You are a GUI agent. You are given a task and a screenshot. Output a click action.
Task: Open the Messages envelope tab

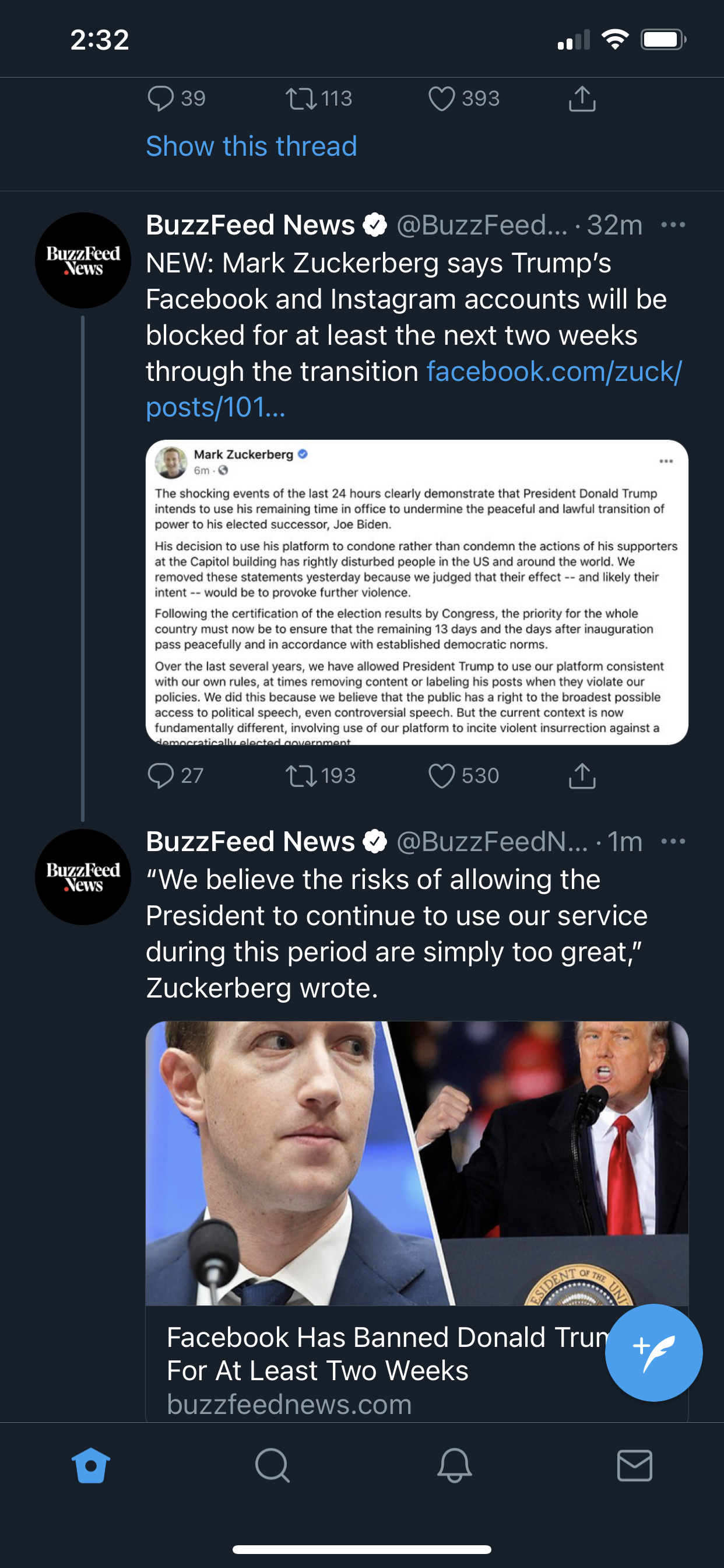(x=635, y=1465)
